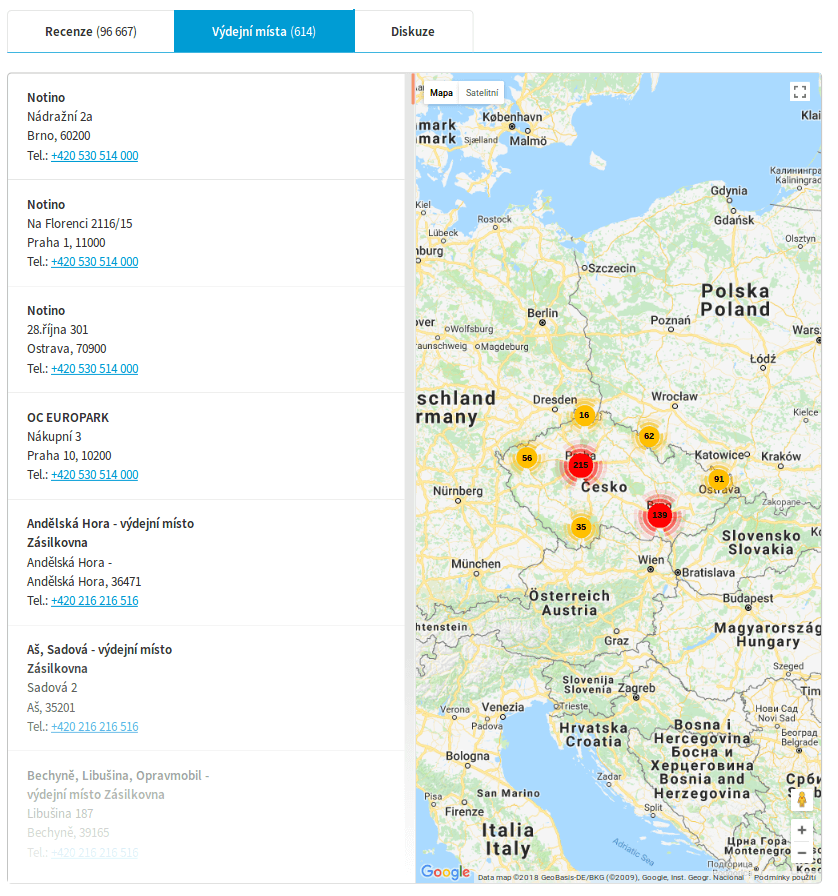Viewport: 838px width, 896px height.
Task: Open the red 215 cluster marker near Praha
Action: [x=581, y=465]
